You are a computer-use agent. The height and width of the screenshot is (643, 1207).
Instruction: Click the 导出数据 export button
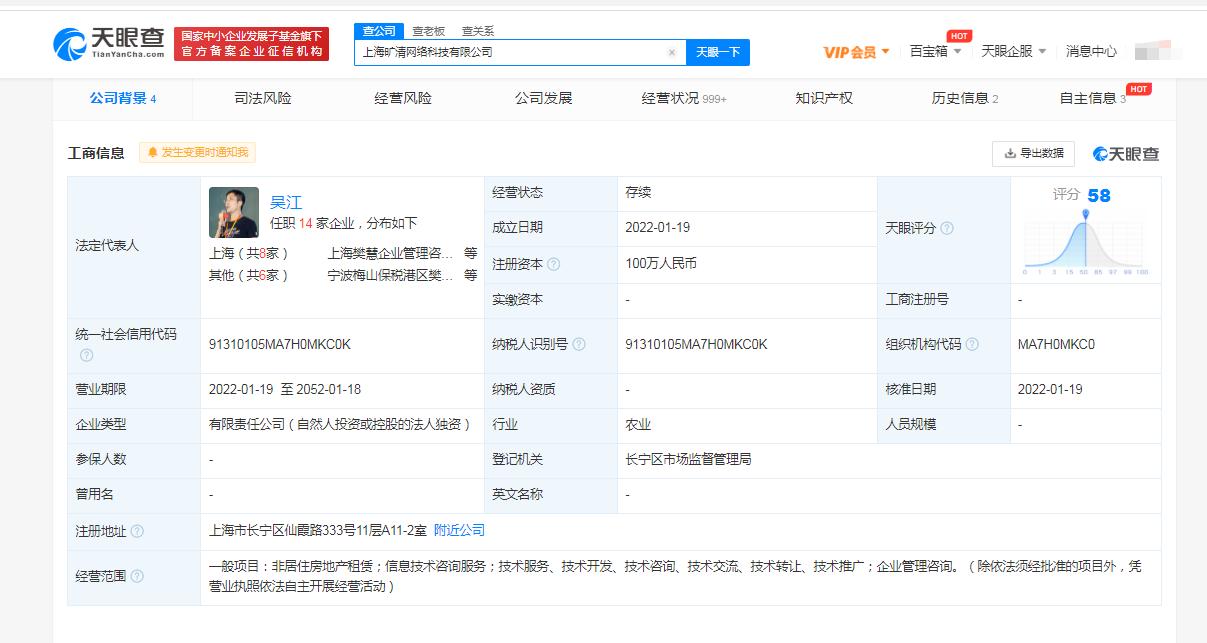pos(1033,153)
